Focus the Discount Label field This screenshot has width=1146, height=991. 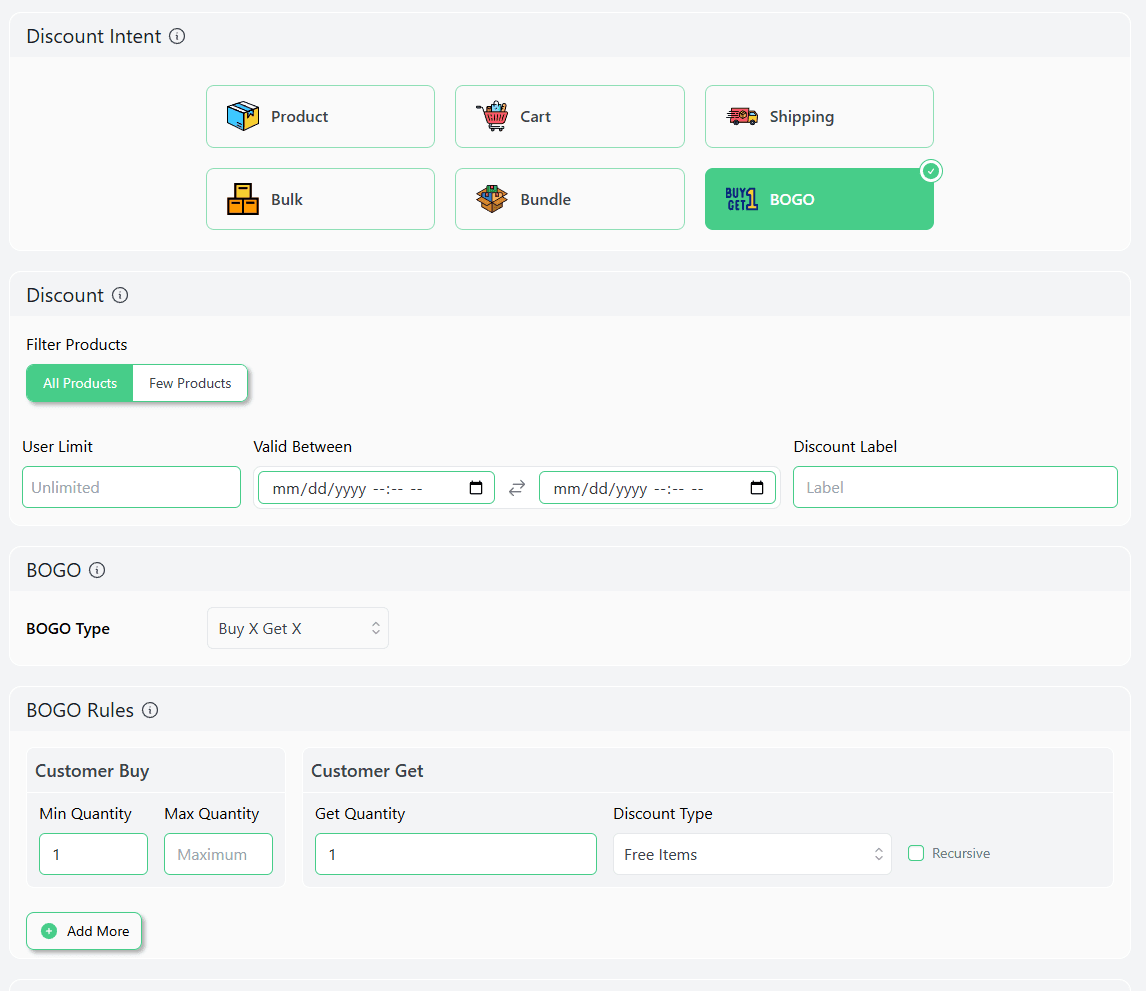coord(955,487)
